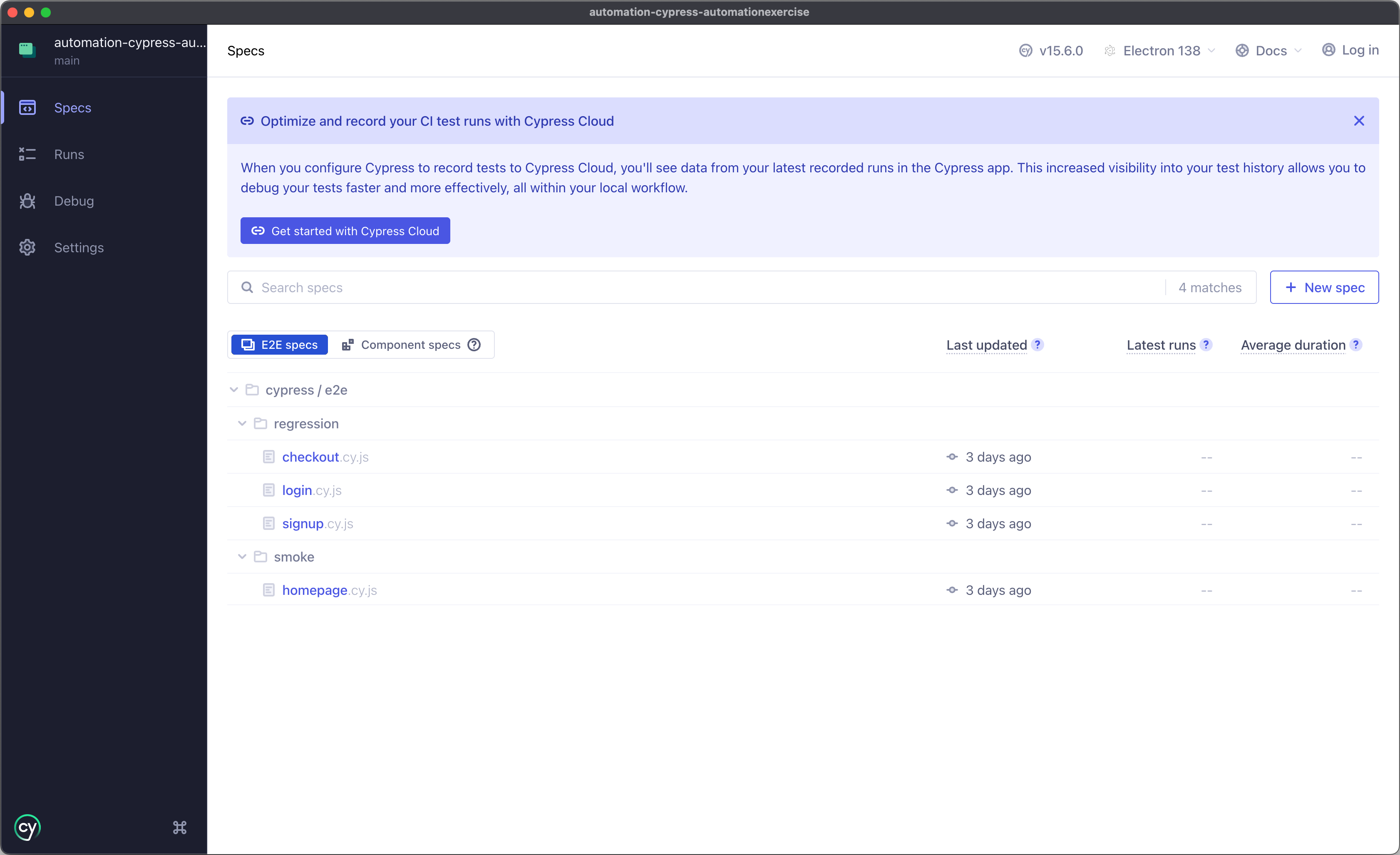1400x855 pixels.
Task: Switch to E2E specs view
Action: pos(280,345)
